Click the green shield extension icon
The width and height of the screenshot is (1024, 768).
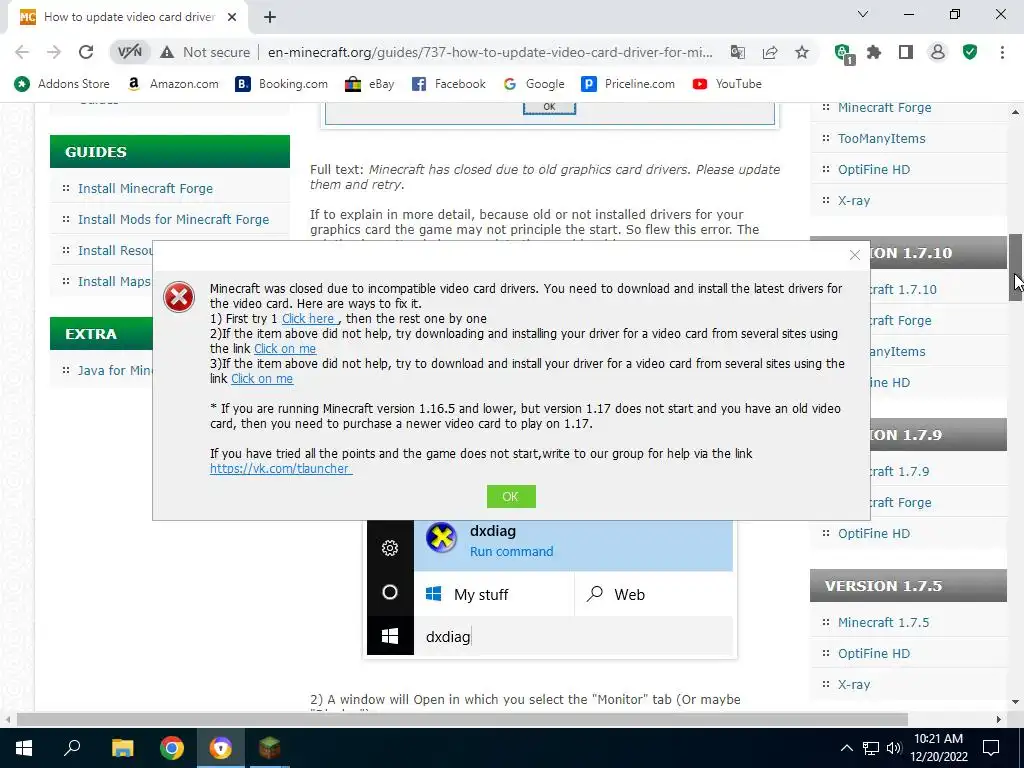(970, 52)
